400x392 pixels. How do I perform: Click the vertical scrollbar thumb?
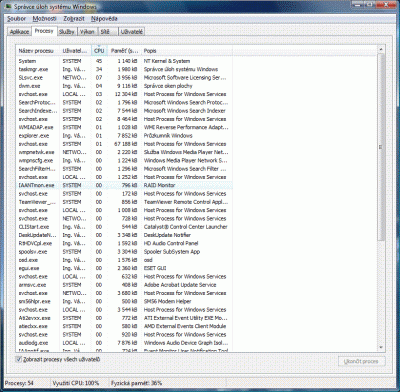(x=381, y=147)
